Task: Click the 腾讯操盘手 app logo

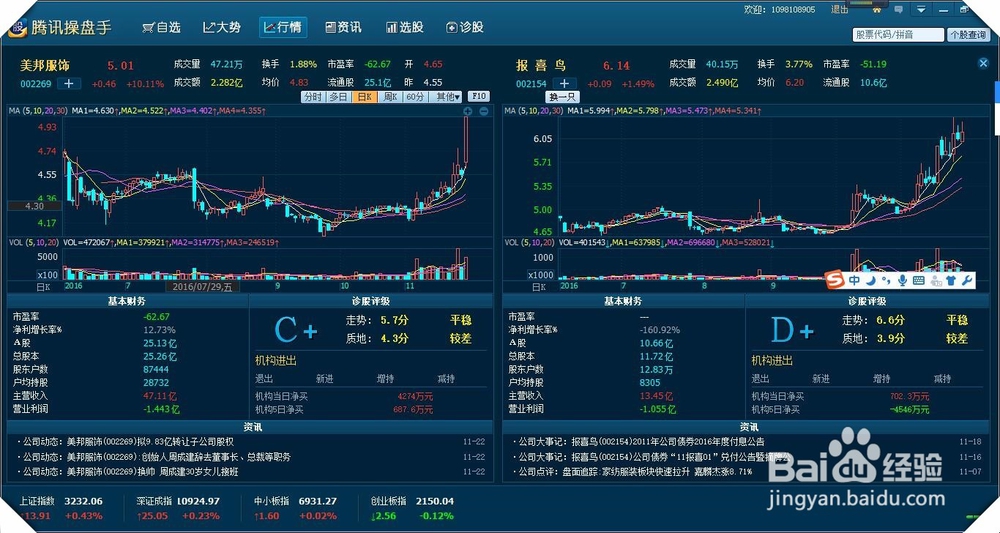Action: (x=60, y=27)
